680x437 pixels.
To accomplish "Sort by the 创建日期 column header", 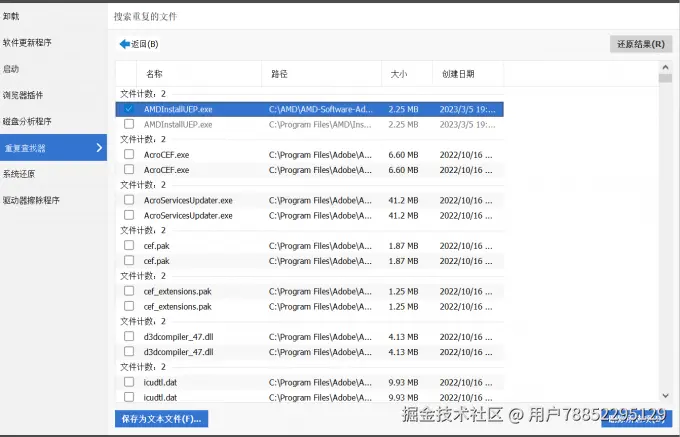I will [x=468, y=74].
